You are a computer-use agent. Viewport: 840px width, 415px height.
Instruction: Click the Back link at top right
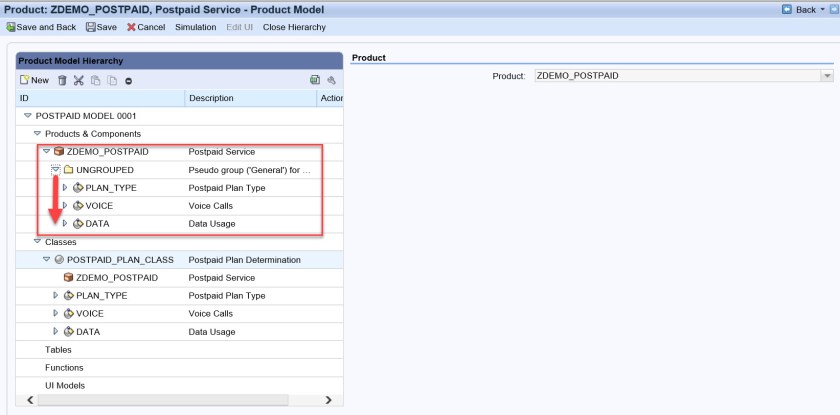pos(806,10)
